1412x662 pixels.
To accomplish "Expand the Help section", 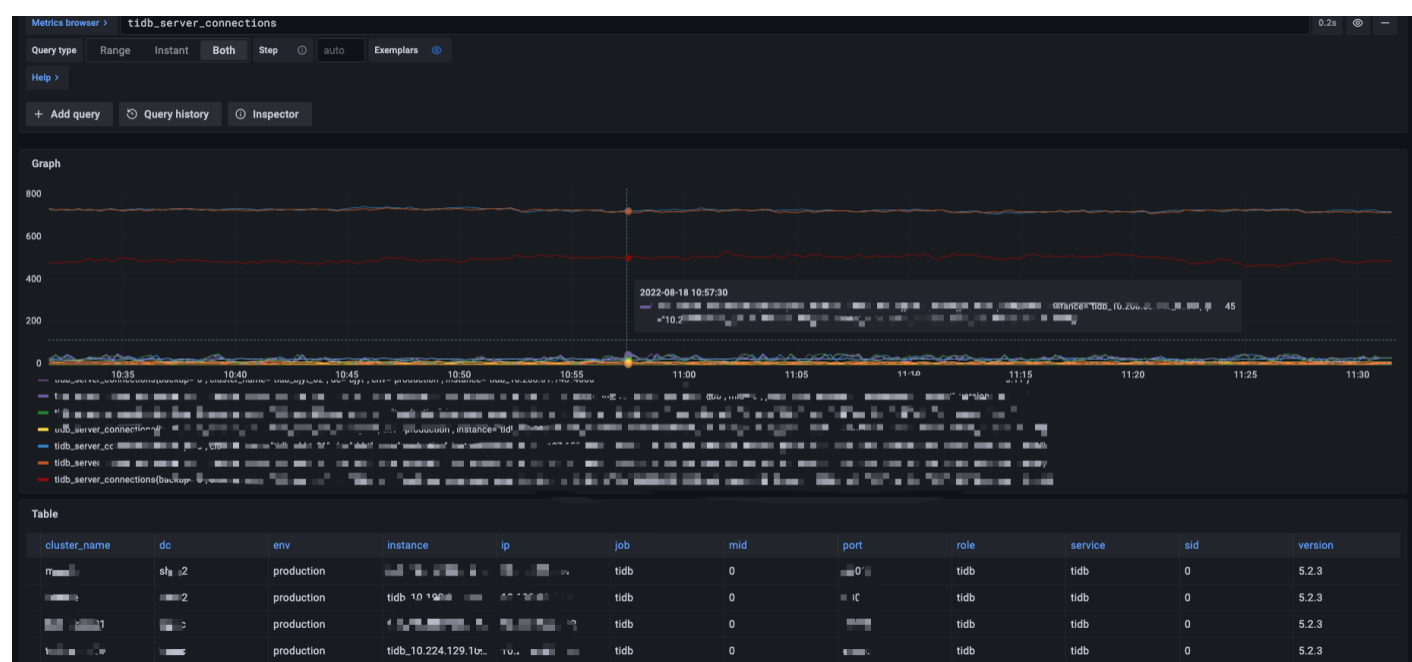I will 45,77.
